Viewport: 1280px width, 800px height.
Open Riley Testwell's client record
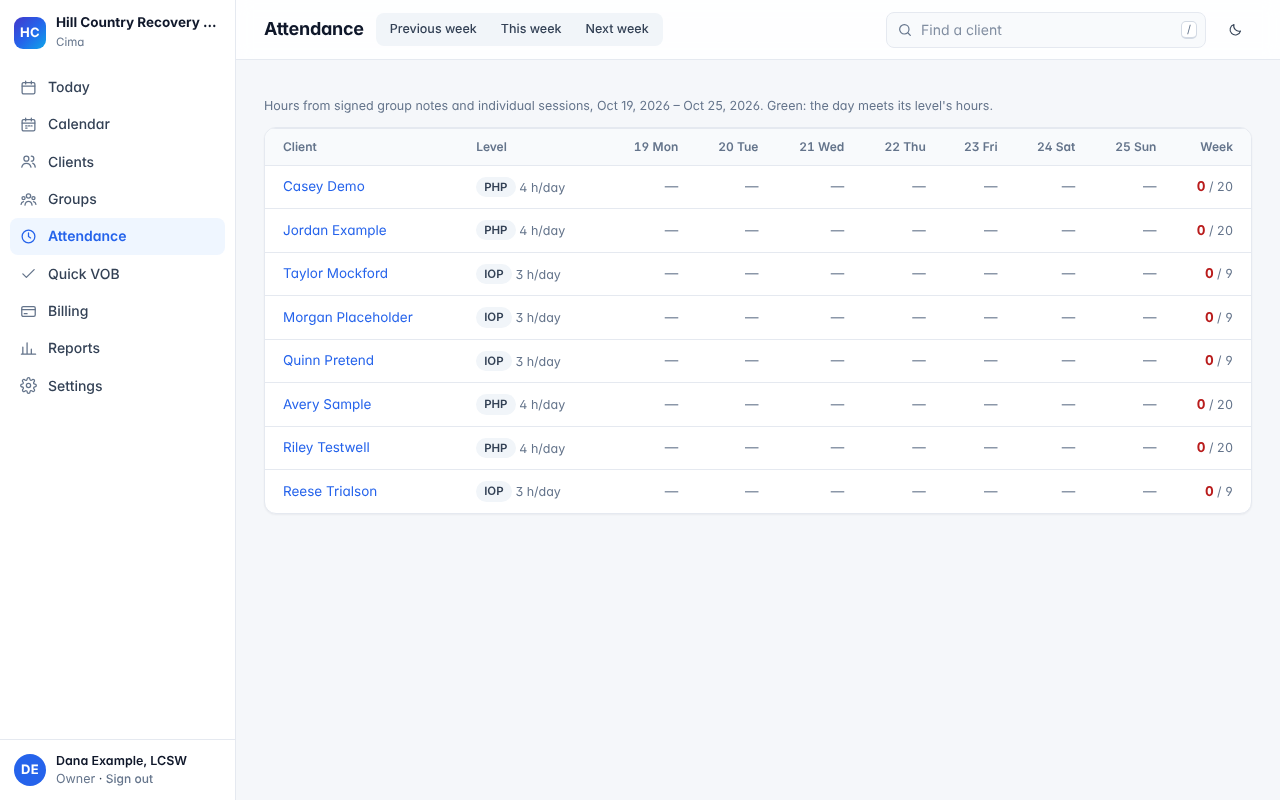tap(326, 447)
